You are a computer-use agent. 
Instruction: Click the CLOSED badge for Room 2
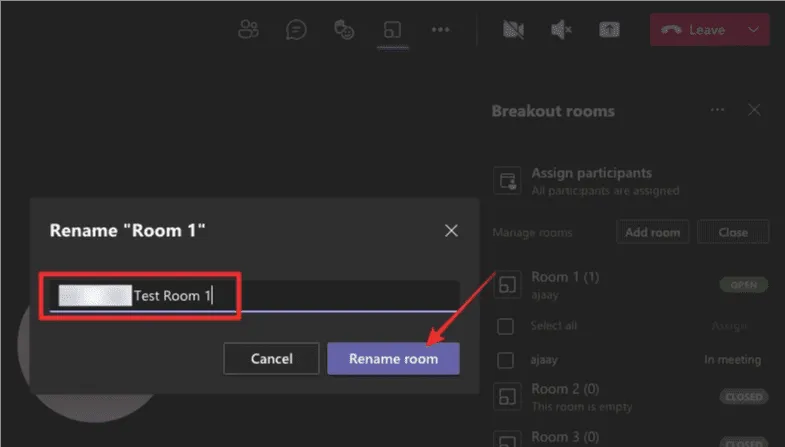[743, 397]
